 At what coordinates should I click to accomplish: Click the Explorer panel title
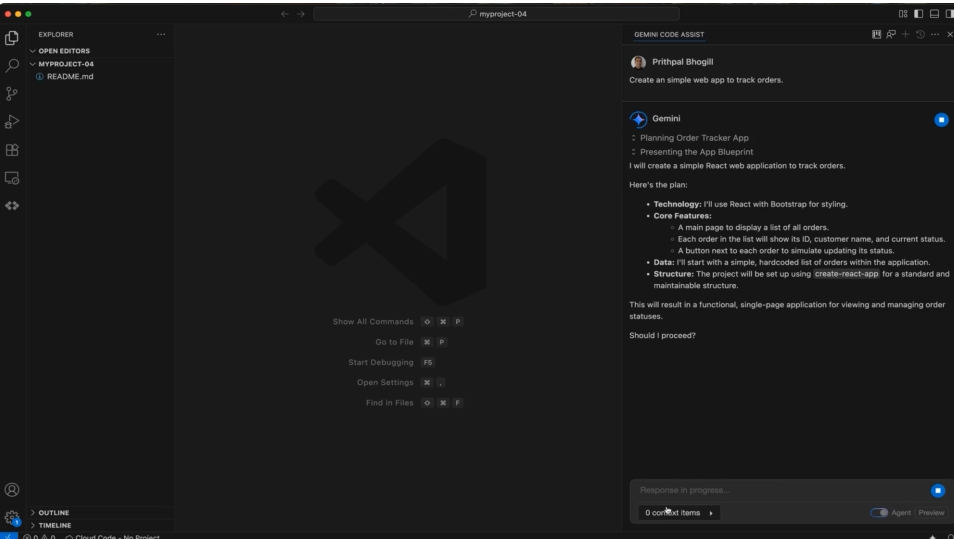click(55, 35)
